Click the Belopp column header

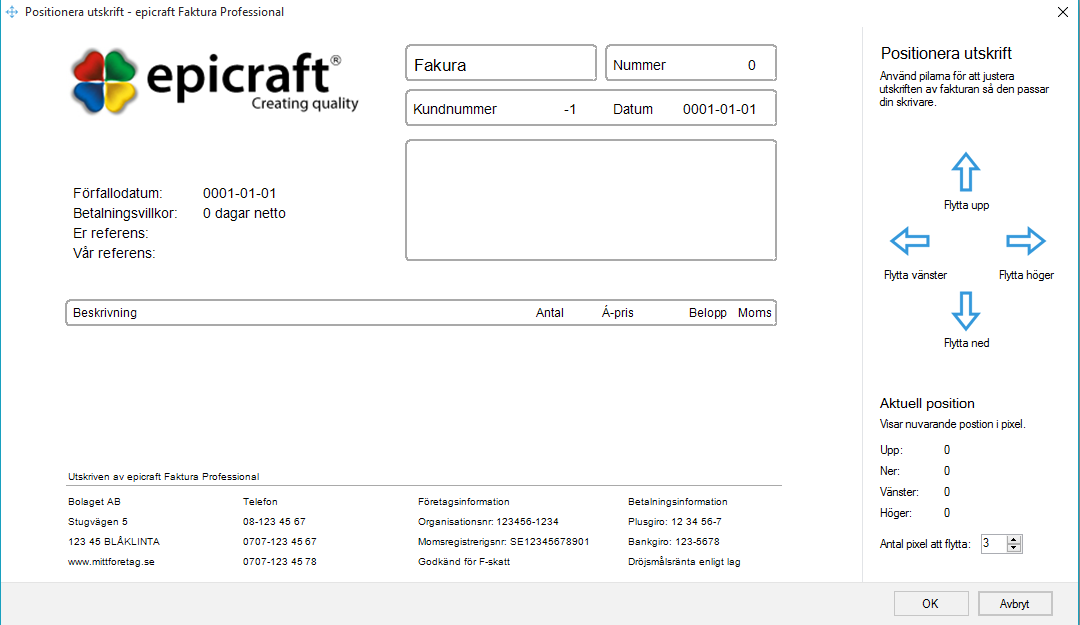tap(707, 313)
